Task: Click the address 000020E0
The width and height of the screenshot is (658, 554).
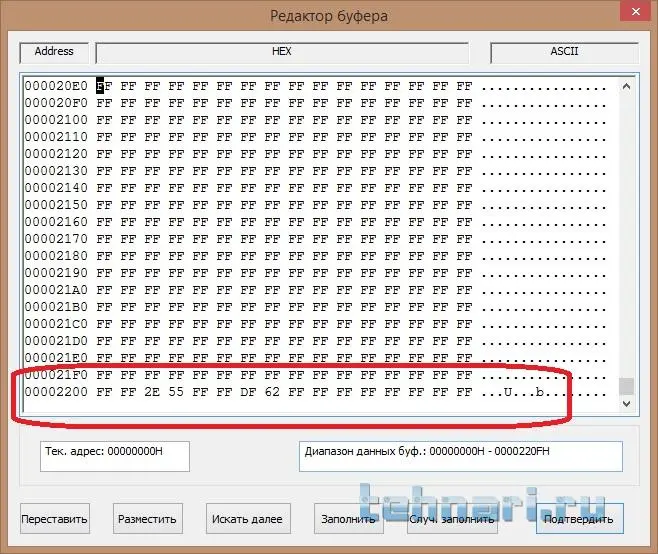Action: (56, 86)
